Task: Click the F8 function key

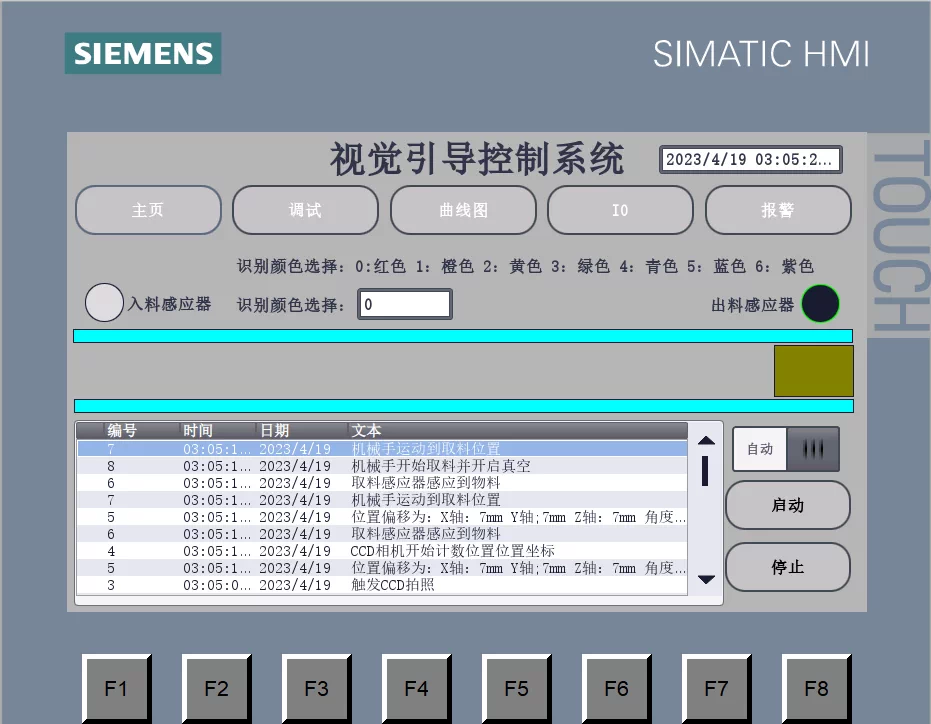Action: click(x=816, y=688)
